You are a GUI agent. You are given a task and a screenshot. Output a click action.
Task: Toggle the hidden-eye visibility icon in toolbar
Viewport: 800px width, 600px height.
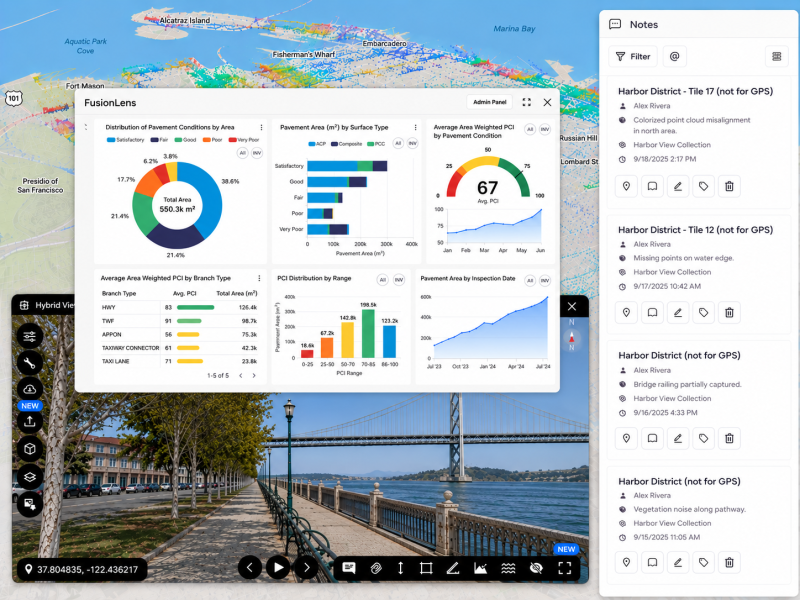[536, 568]
